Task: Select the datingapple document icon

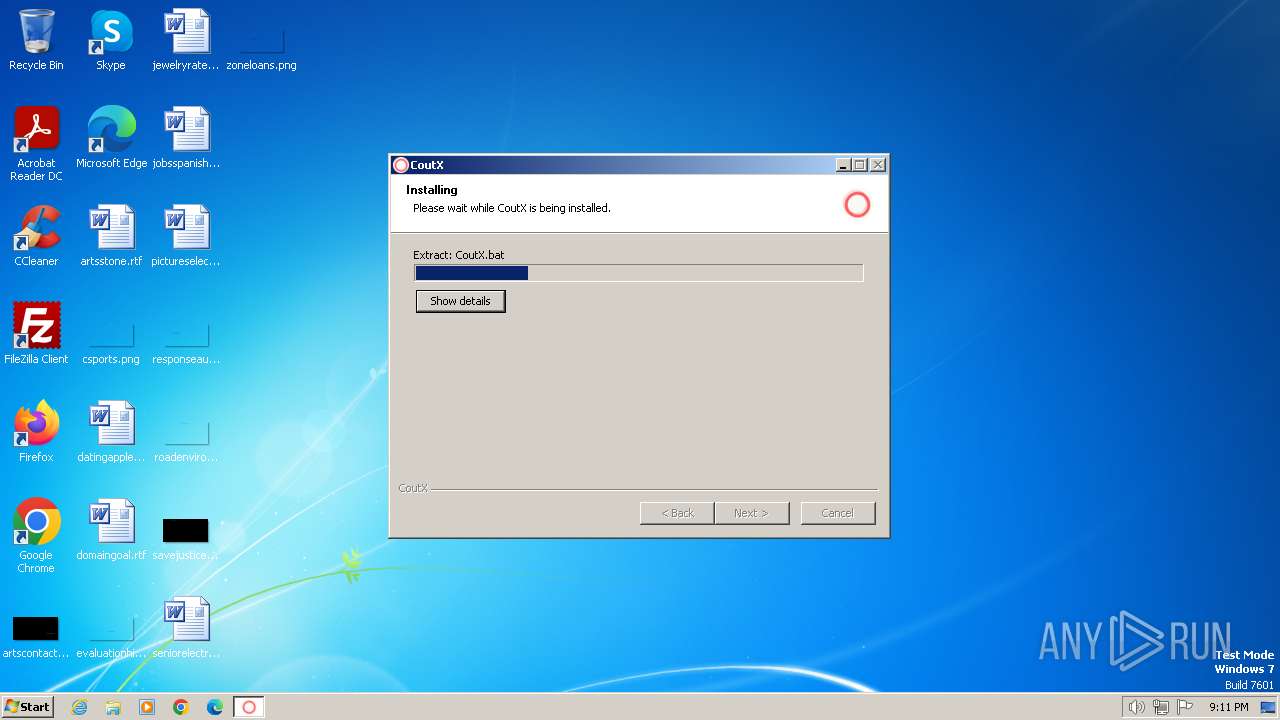Action: (x=111, y=432)
